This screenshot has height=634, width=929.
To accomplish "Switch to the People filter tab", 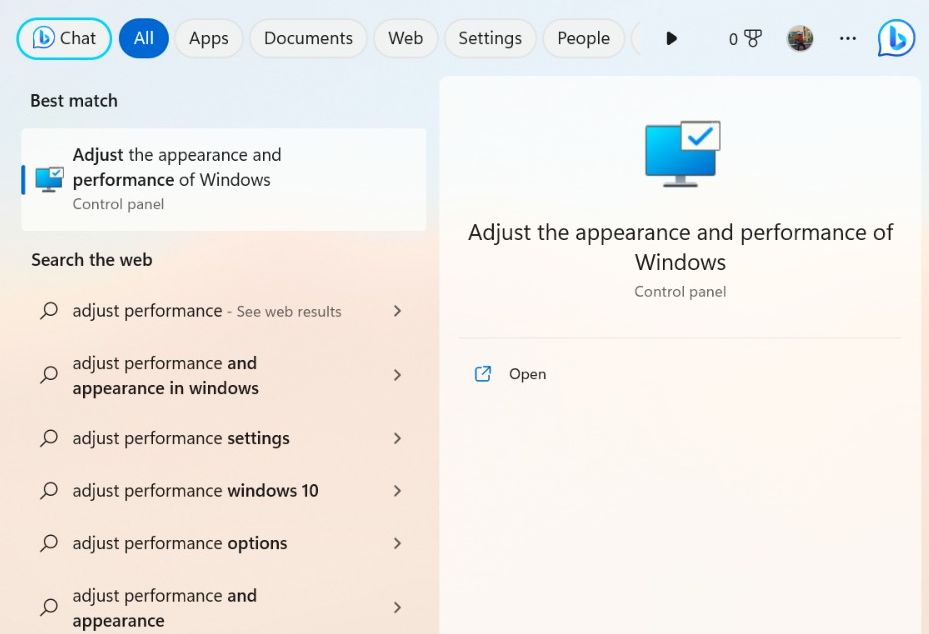I will click(584, 39).
